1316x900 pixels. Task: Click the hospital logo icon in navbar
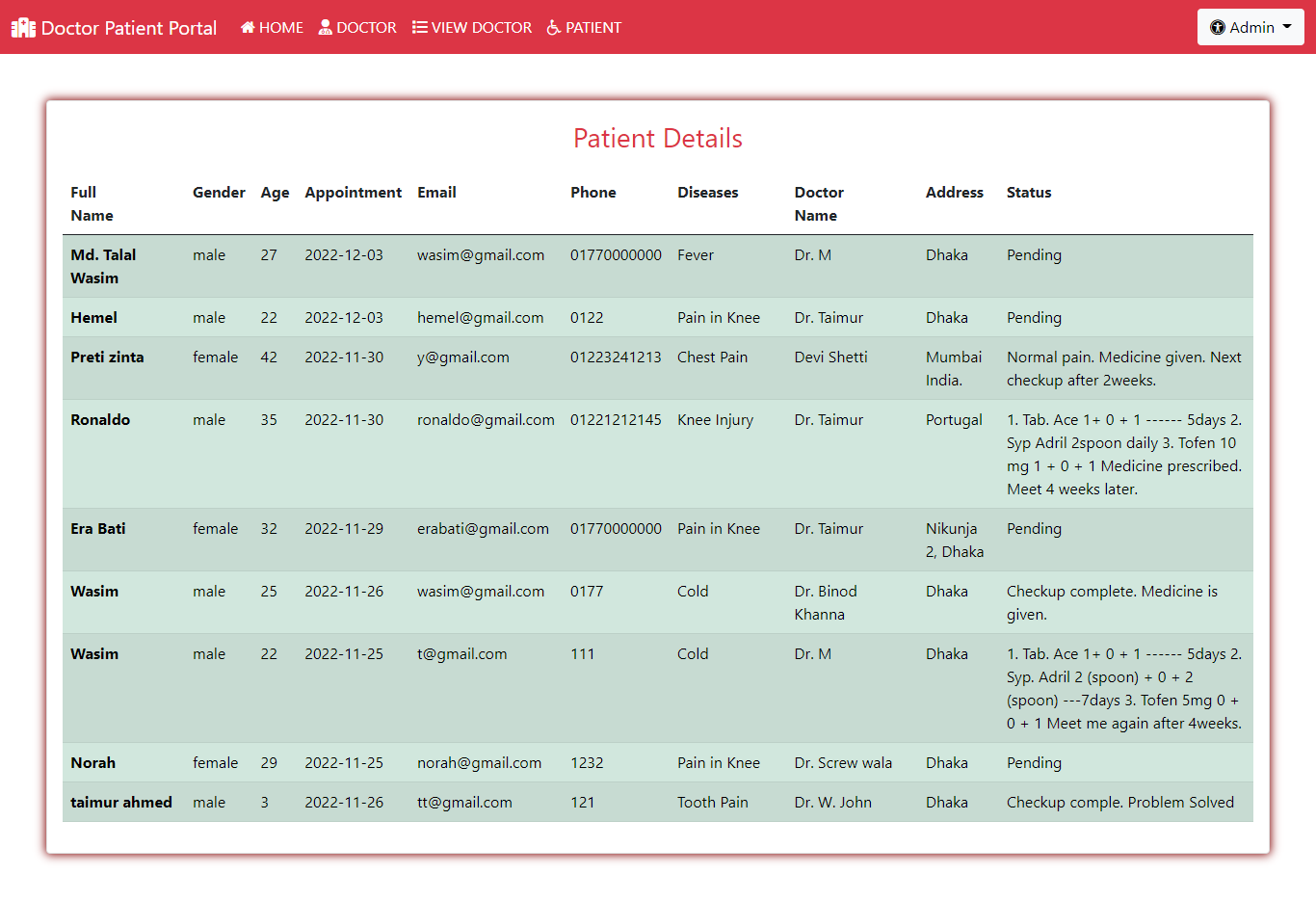(23, 28)
